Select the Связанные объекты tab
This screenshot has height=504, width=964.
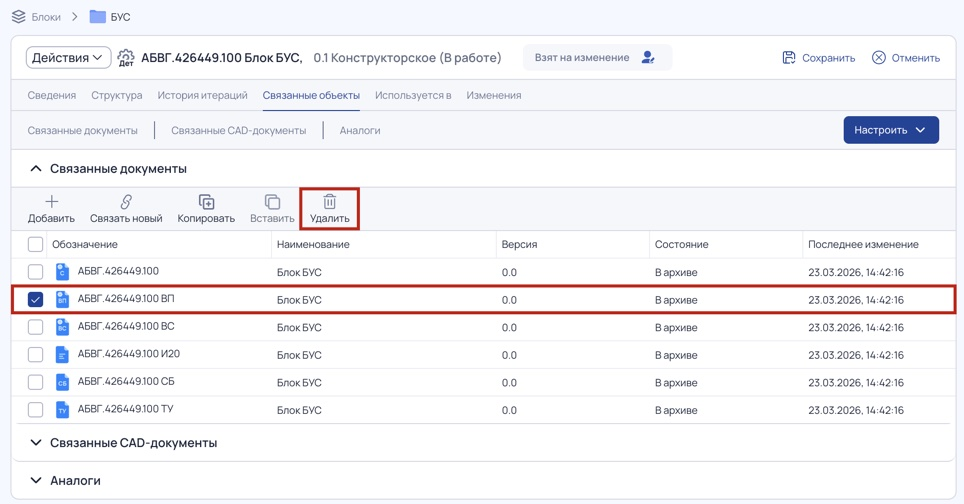tap(311, 95)
